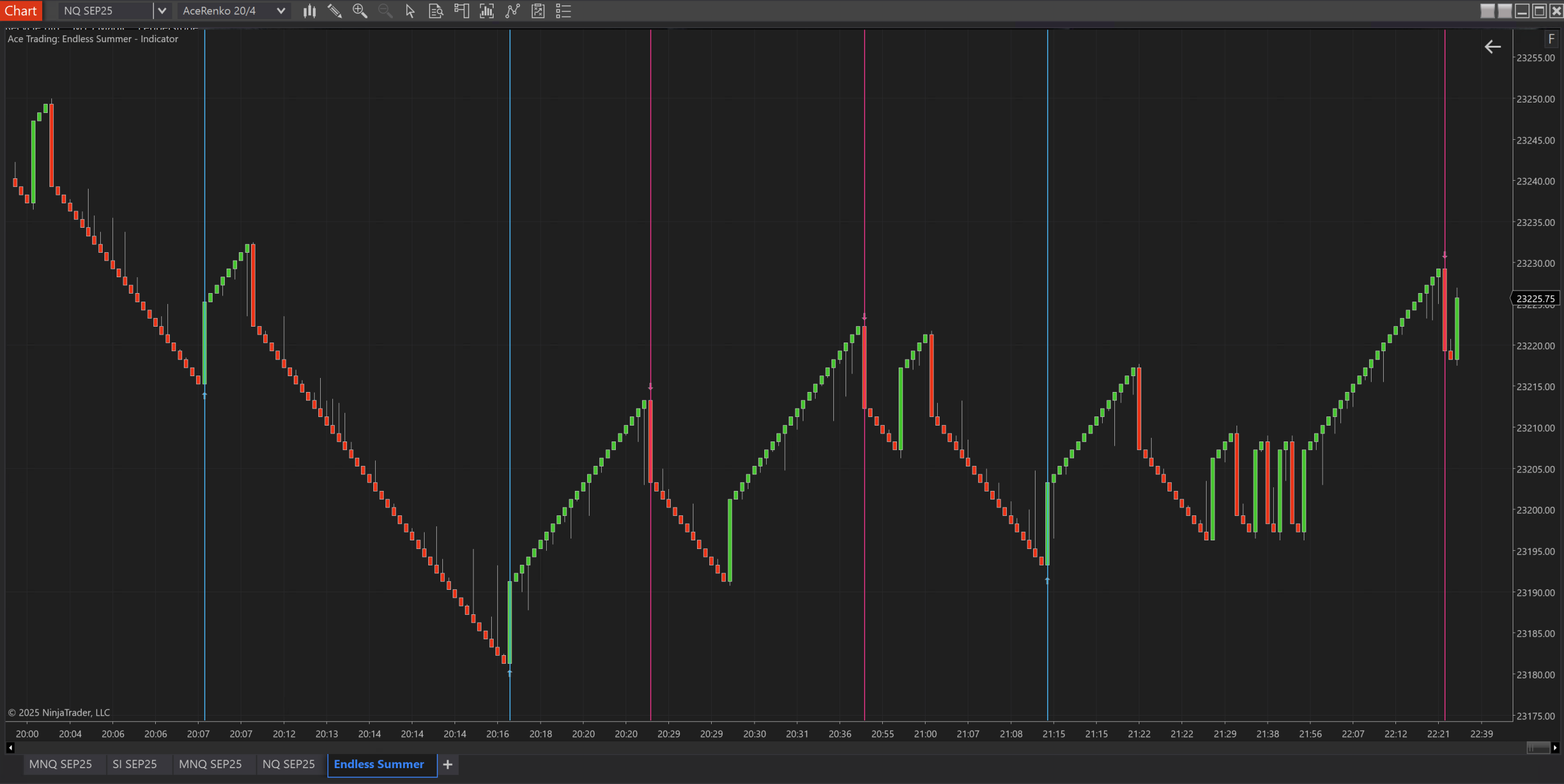Select the drawing tools pencil icon
Viewport: 1564px width, 784px height.
pos(334,11)
